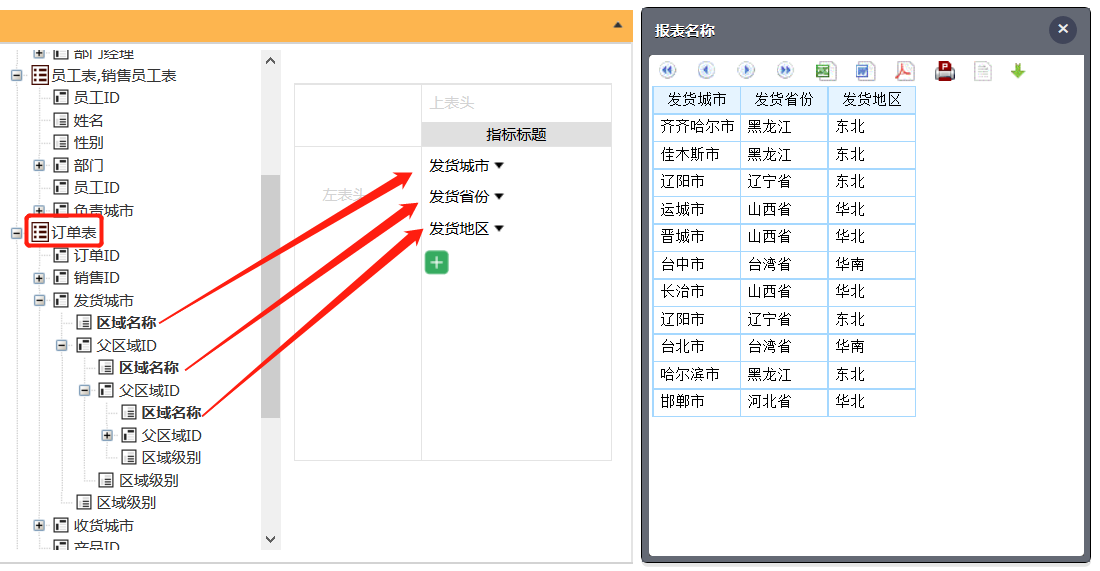The image size is (1100, 571).
Task: Click tree panel scroll down arrow
Action: click(270, 539)
